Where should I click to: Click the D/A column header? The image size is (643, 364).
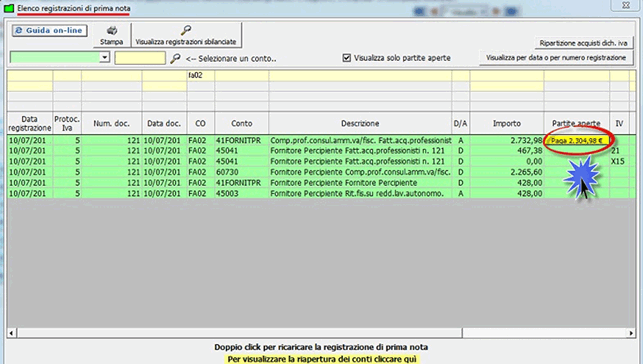point(461,123)
